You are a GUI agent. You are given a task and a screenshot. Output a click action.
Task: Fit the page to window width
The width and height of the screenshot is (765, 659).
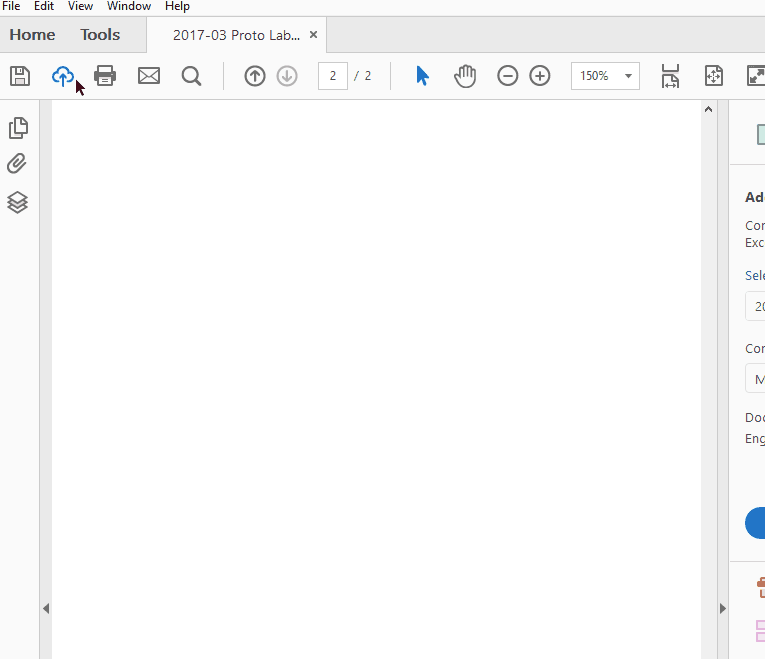point(670,76)
